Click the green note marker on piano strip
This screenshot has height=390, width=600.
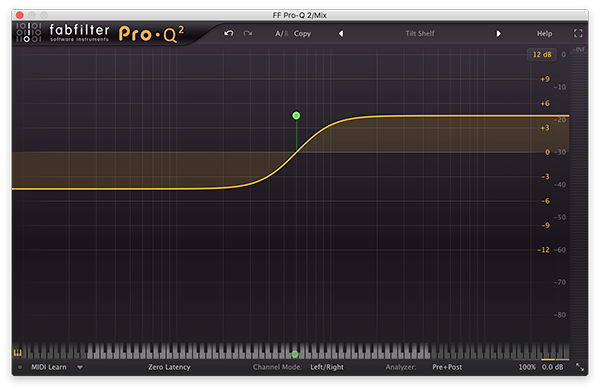[295, 354]
